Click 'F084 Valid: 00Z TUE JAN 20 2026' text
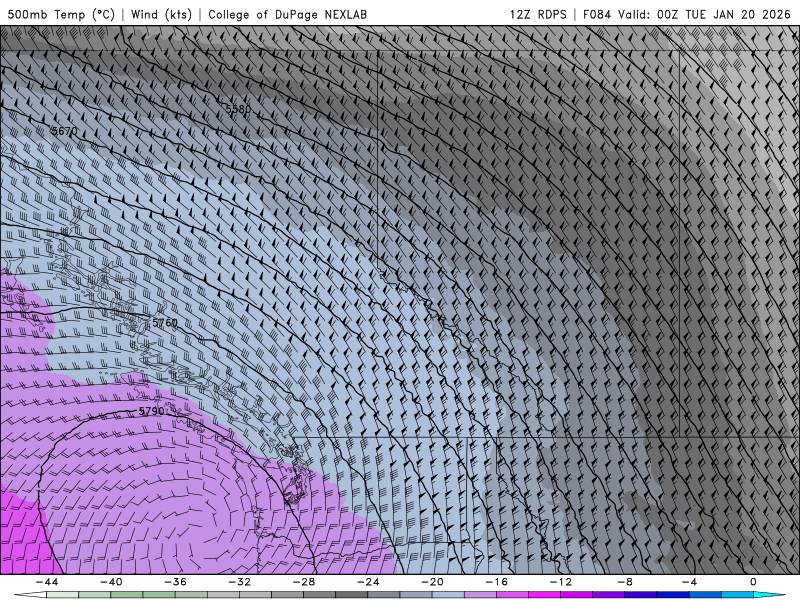800x600 pixels. tap(686, 14)
